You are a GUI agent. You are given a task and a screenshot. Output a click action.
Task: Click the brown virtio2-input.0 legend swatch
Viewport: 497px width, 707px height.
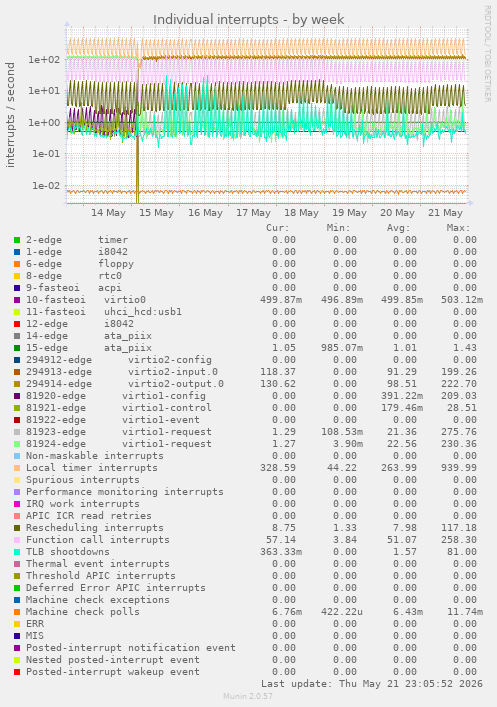(17, 372)
